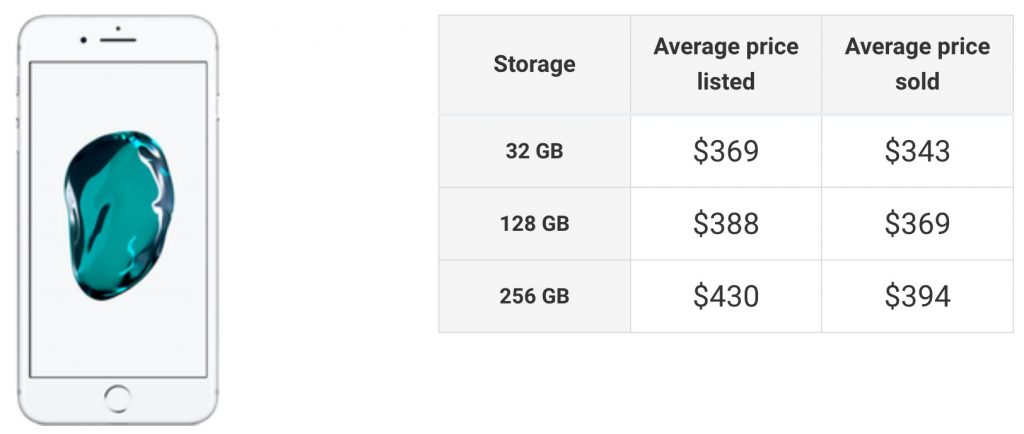Click the iPhone earpiece speaker slot
This screenshot has width=1024, height=434.
pyautogui.click(x=118, y=40)
